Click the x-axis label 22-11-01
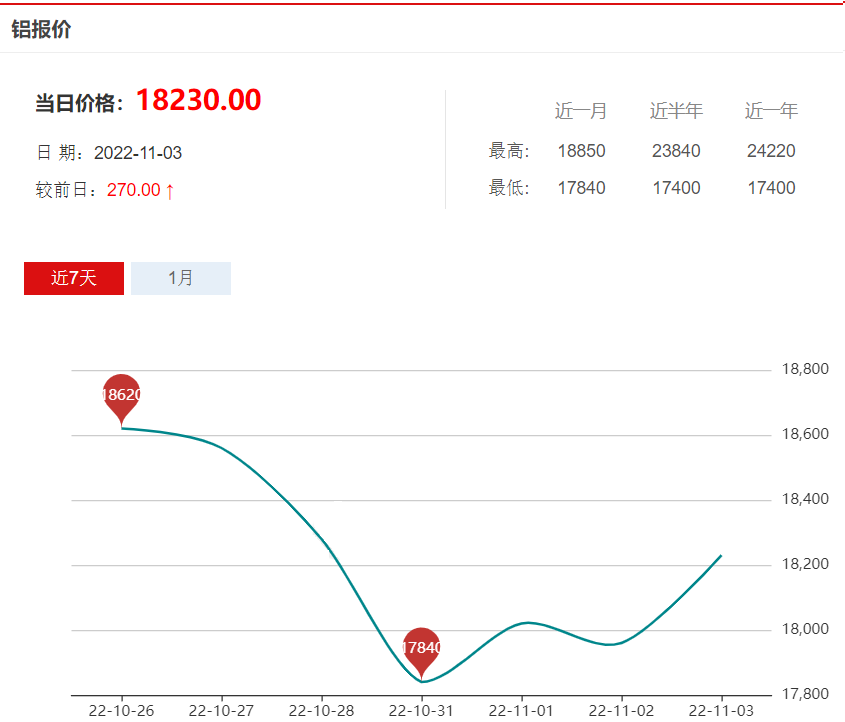This screenshot has width=845, height=722. pos(522,711)
